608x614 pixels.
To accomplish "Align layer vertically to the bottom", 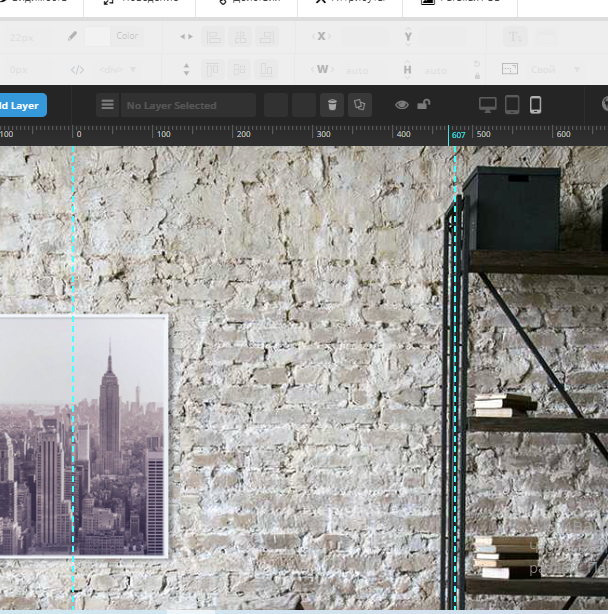I will point(266,70).
